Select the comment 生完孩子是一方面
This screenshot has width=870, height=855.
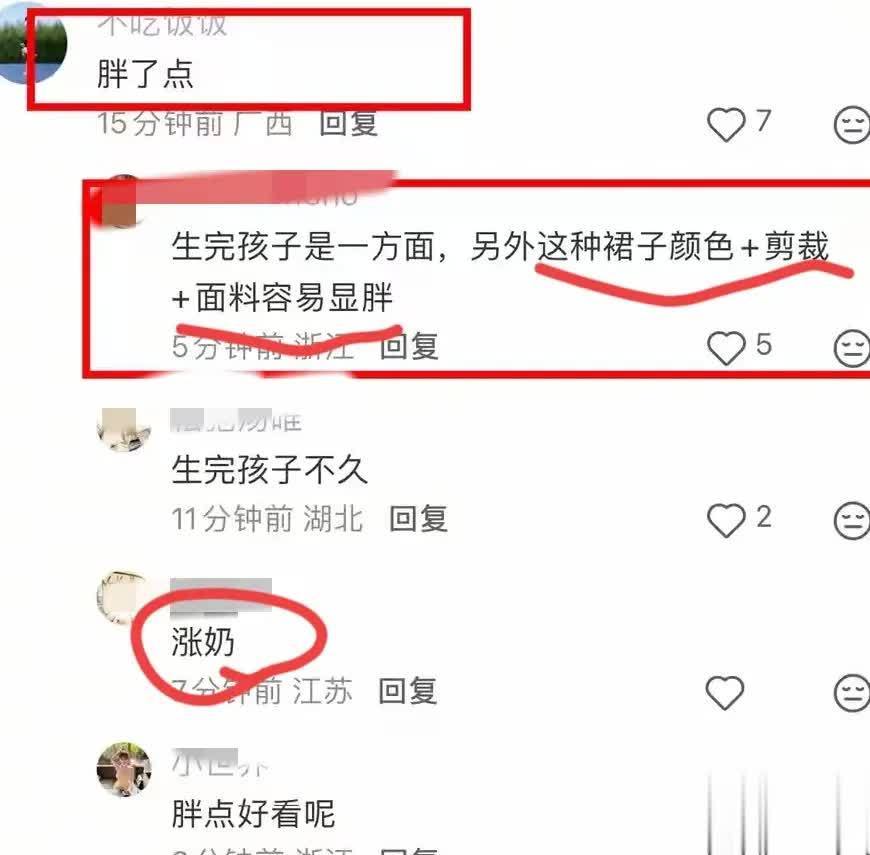pos(500,272)
